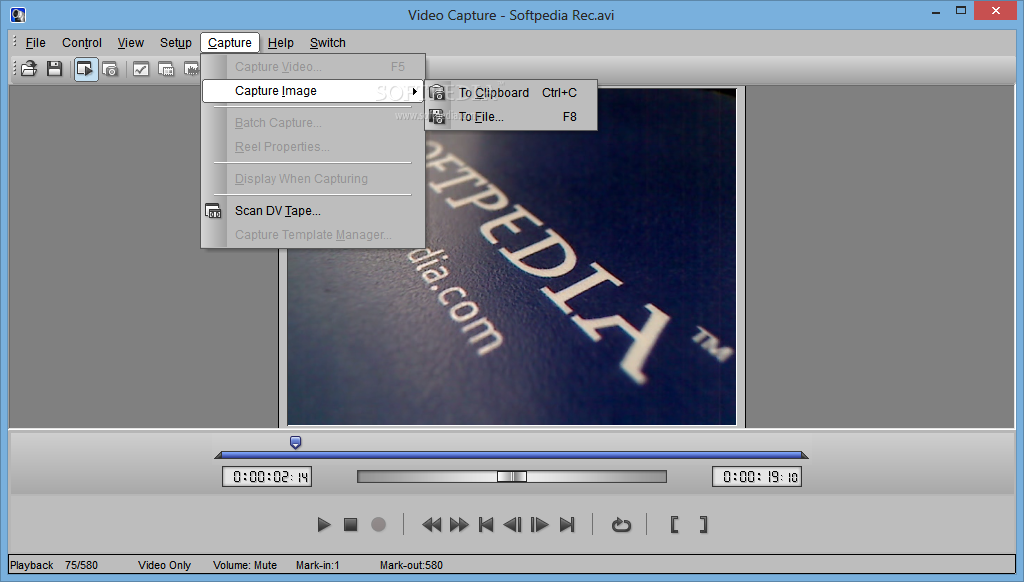Viewport: 1024px width, 582px height.
Task: Maximize the Video Capture window
Action: click(961, 11)
